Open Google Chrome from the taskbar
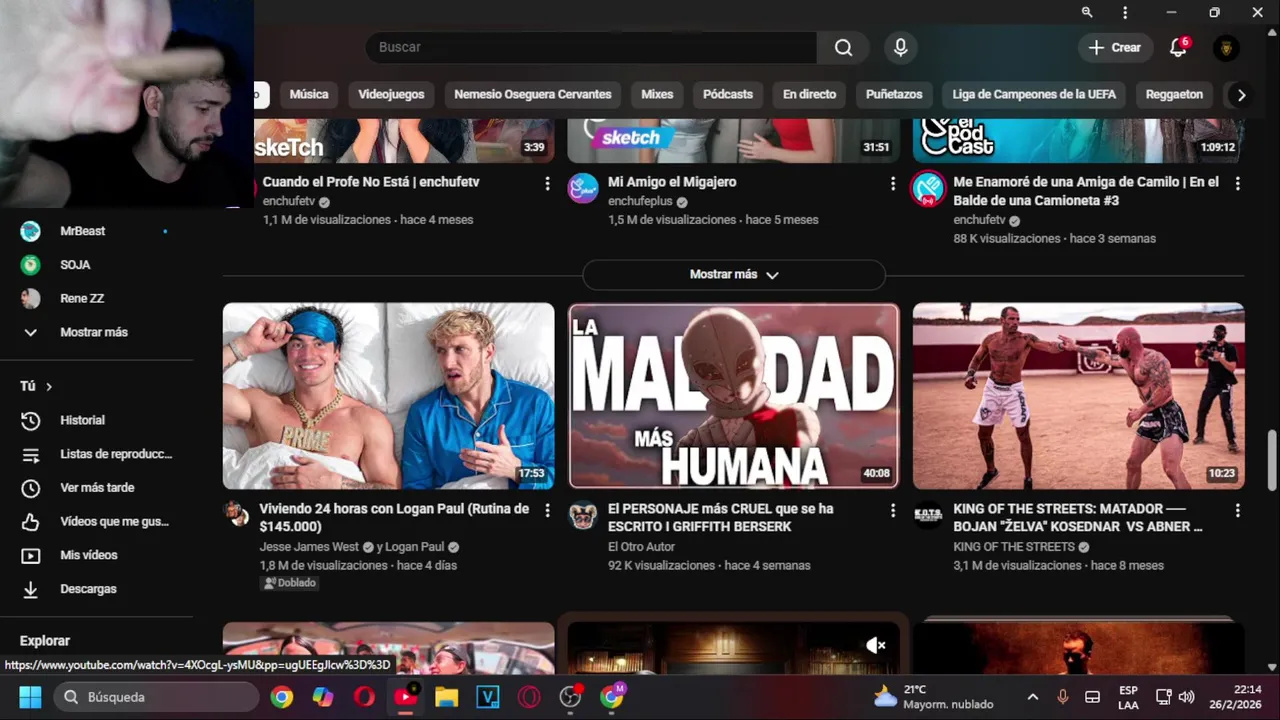Image resolution: width=1280 pixels, height=720 pixels. pyautogui.click(x=282, y=697)
